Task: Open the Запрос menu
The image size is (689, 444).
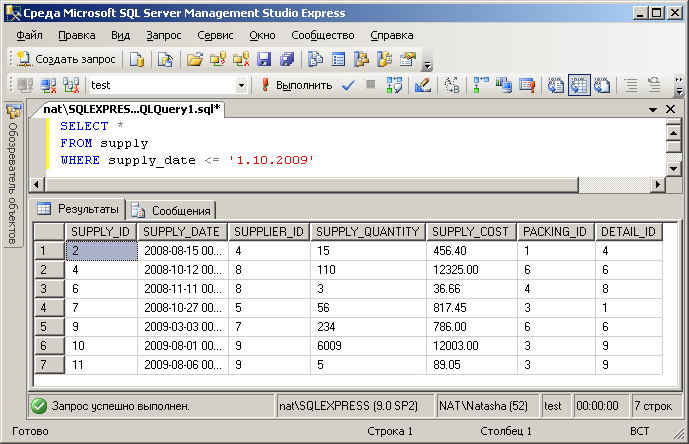Action: click(163, 35)
